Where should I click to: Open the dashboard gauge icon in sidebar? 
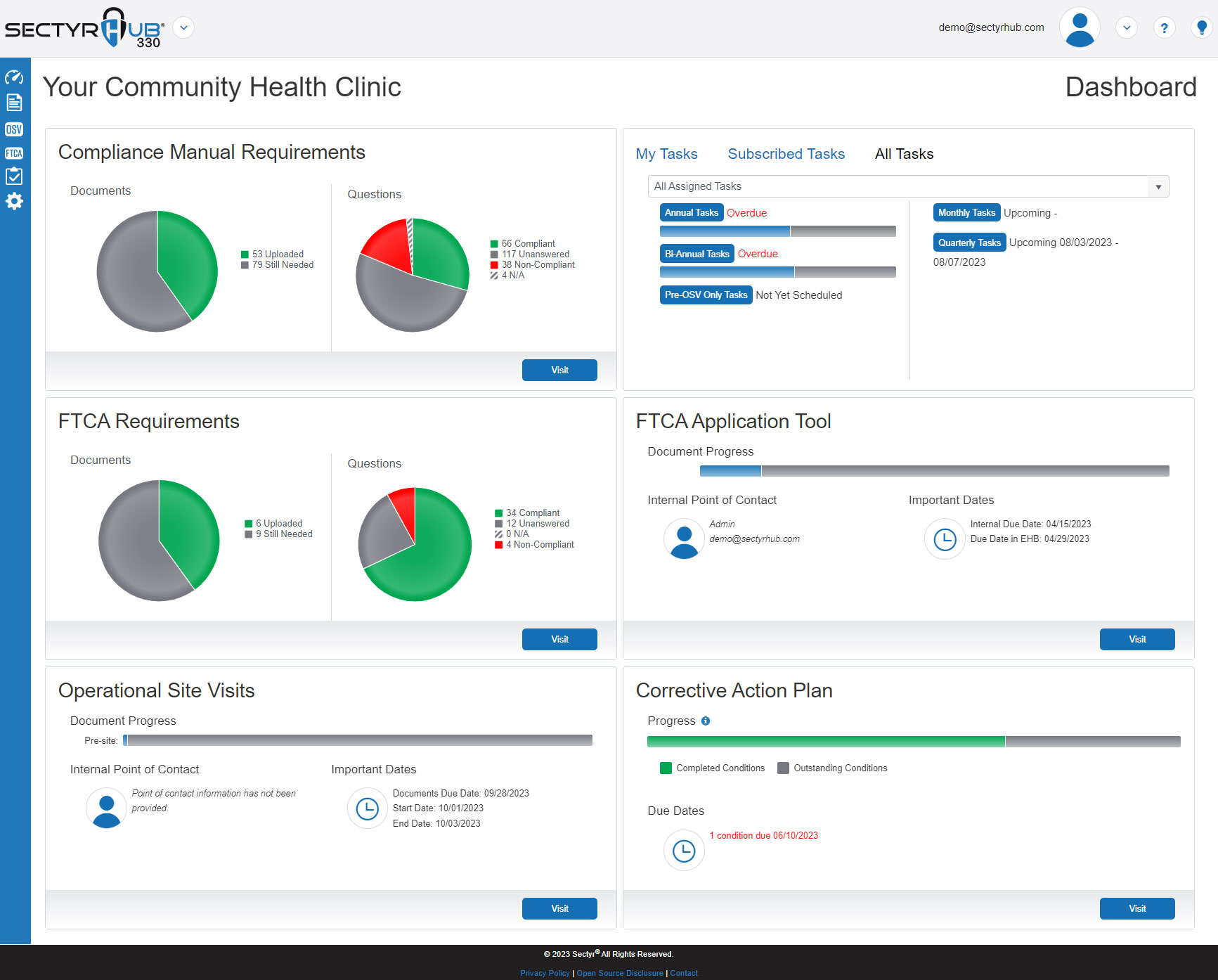tap(14, 77)
